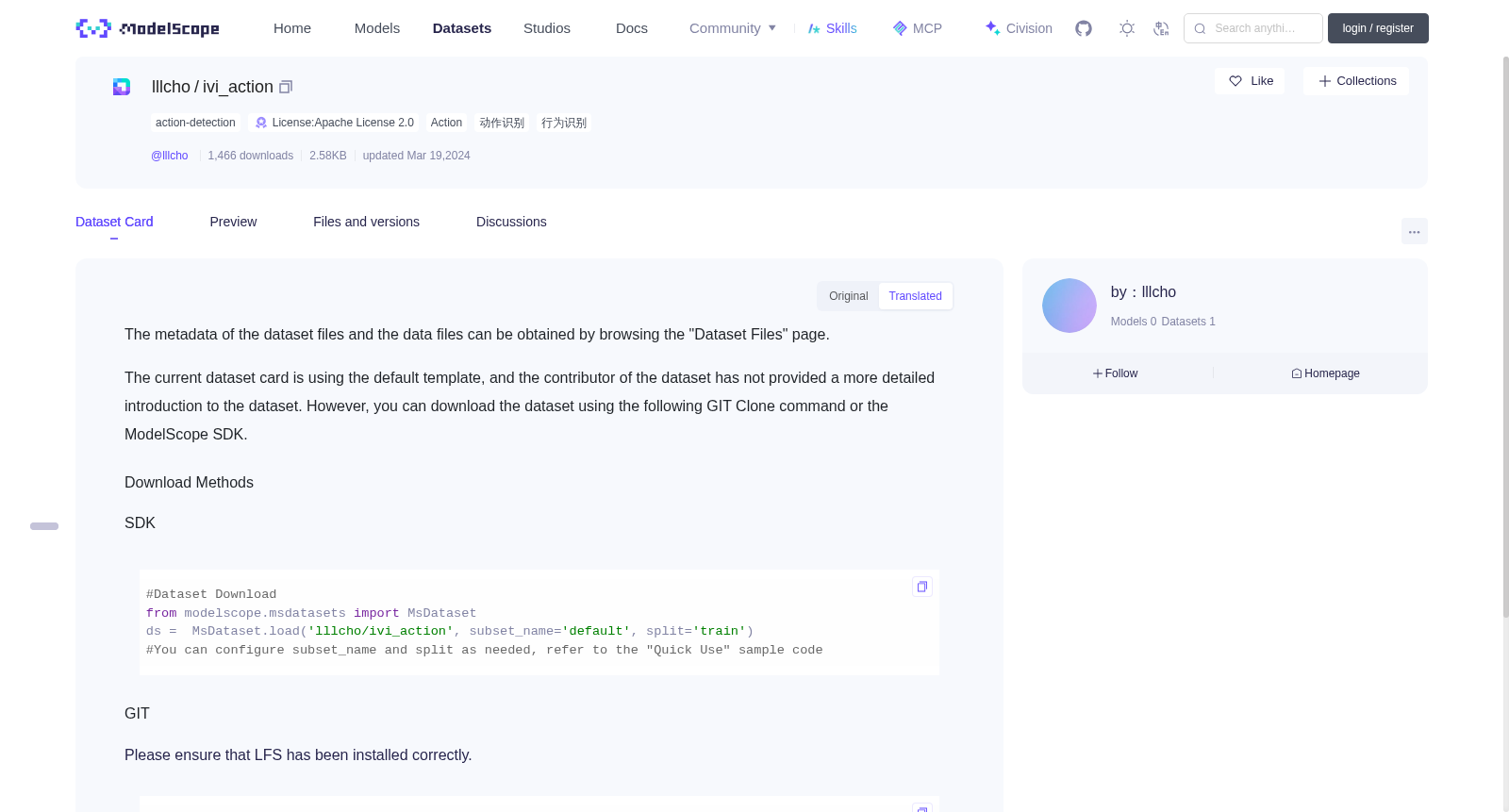Screen dimensions: 1509x812
Task: Click the '1,466 downloads' text
Action: 251,156
